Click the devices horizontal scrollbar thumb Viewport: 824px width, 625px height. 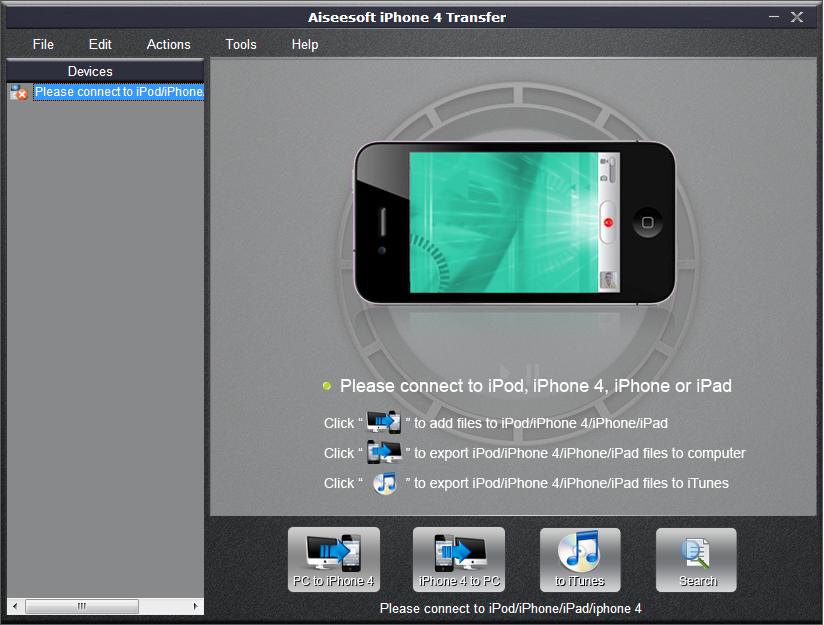tap(82, 606)
